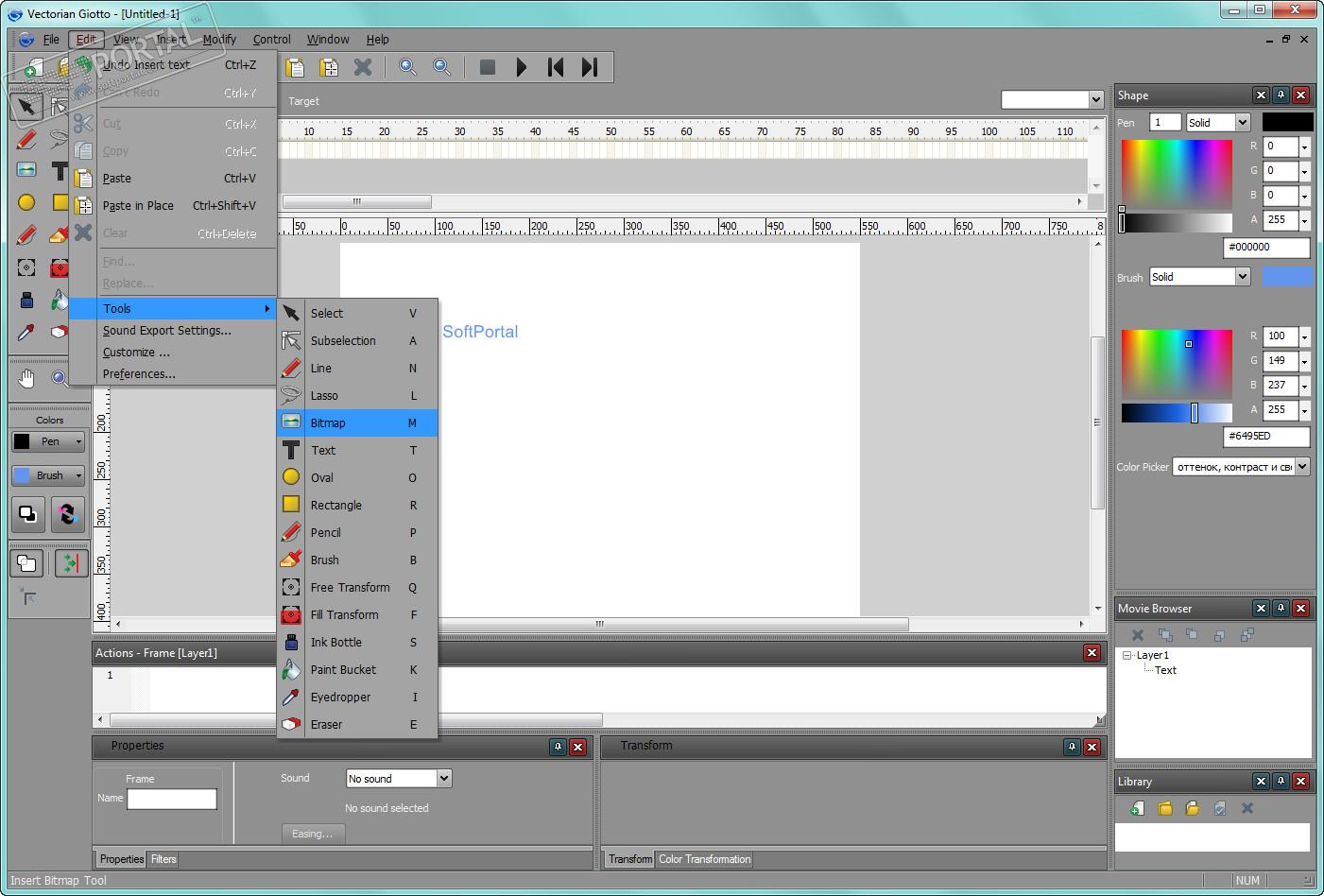Open the Pen color dropdown in Colors section
Screen dimensions: 1324x896
click(78, 441)
